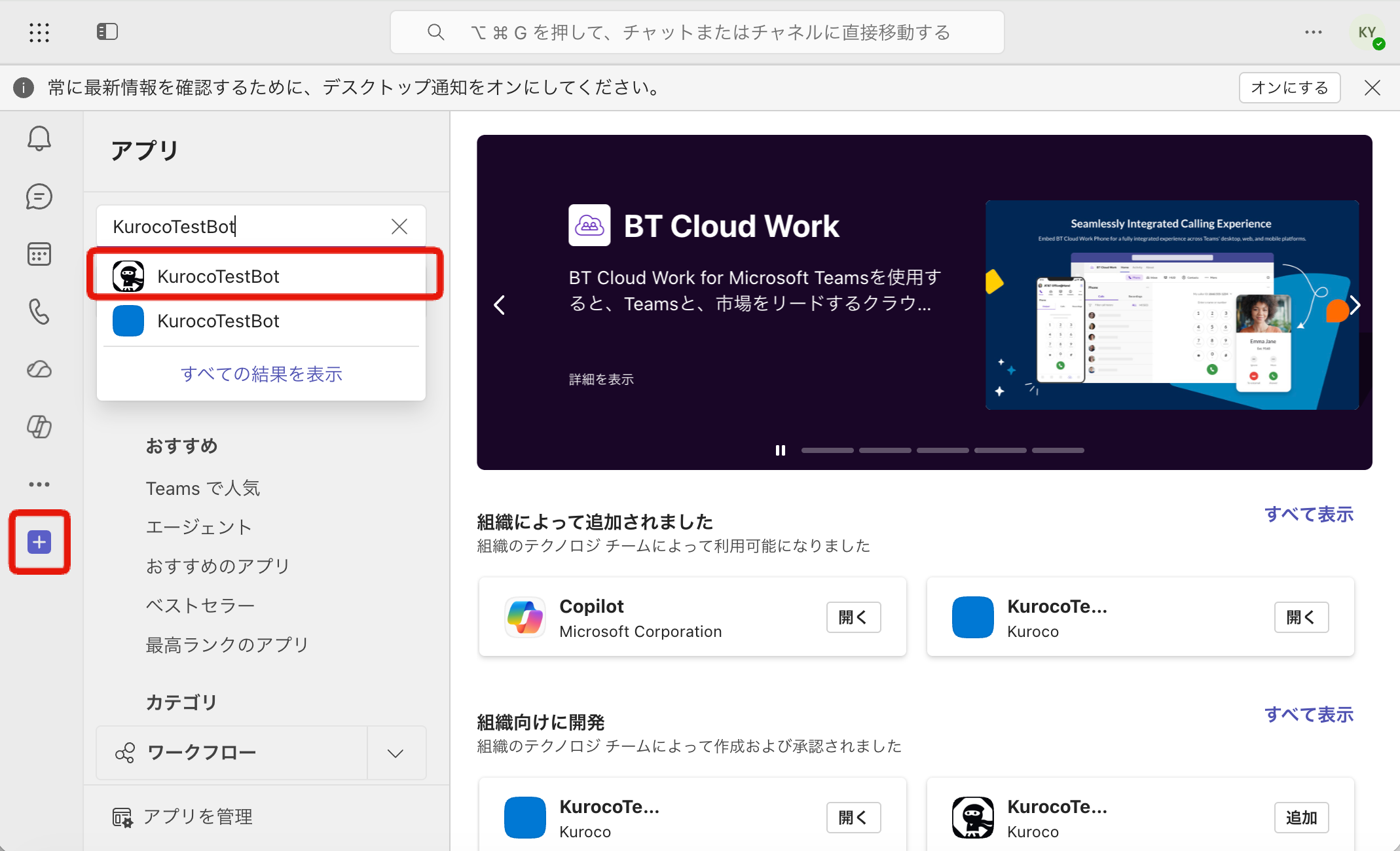Click the BT Cloud Work app icon
1400x851 pixels.
[x=589, y=226]
